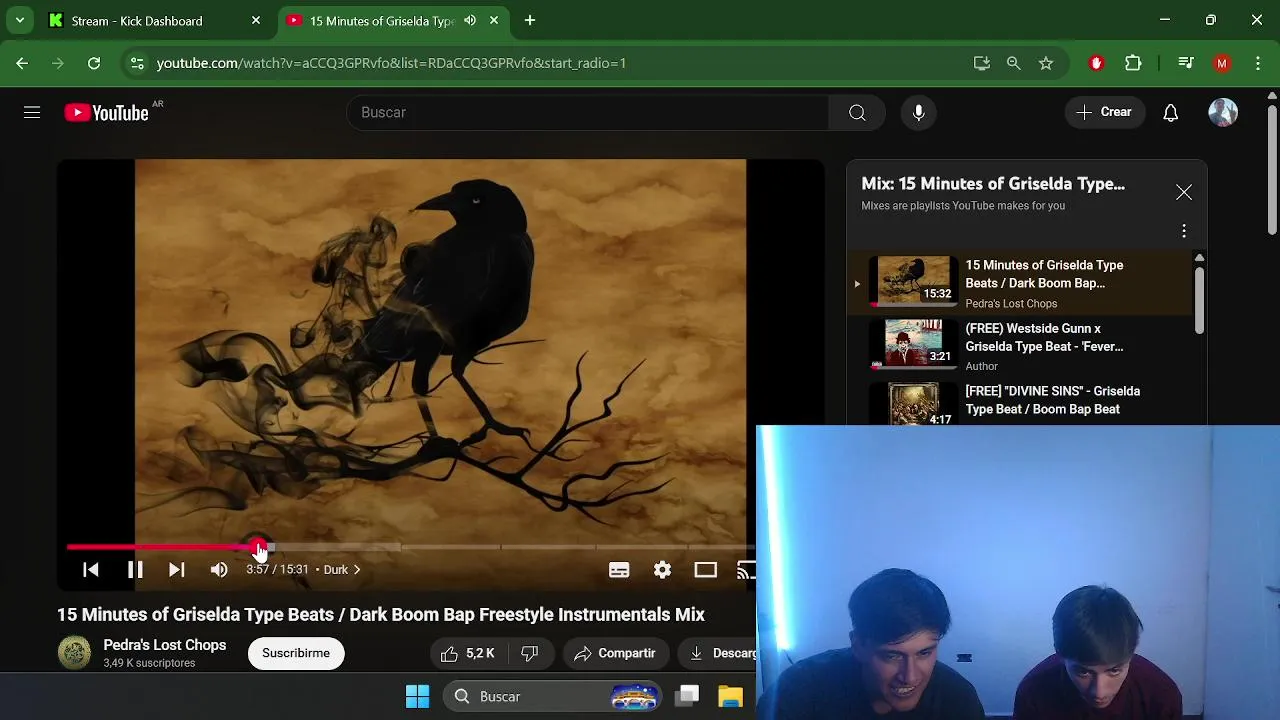Close the Mix playlist panel
Screen dimensions: 1280x720
pyautogui.click(x=1184, y=192)
